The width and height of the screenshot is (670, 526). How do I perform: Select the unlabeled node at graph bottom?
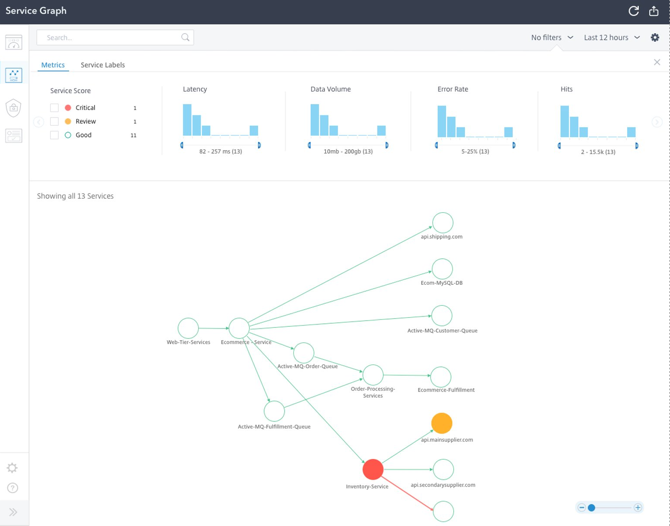(x=444, y=511)
